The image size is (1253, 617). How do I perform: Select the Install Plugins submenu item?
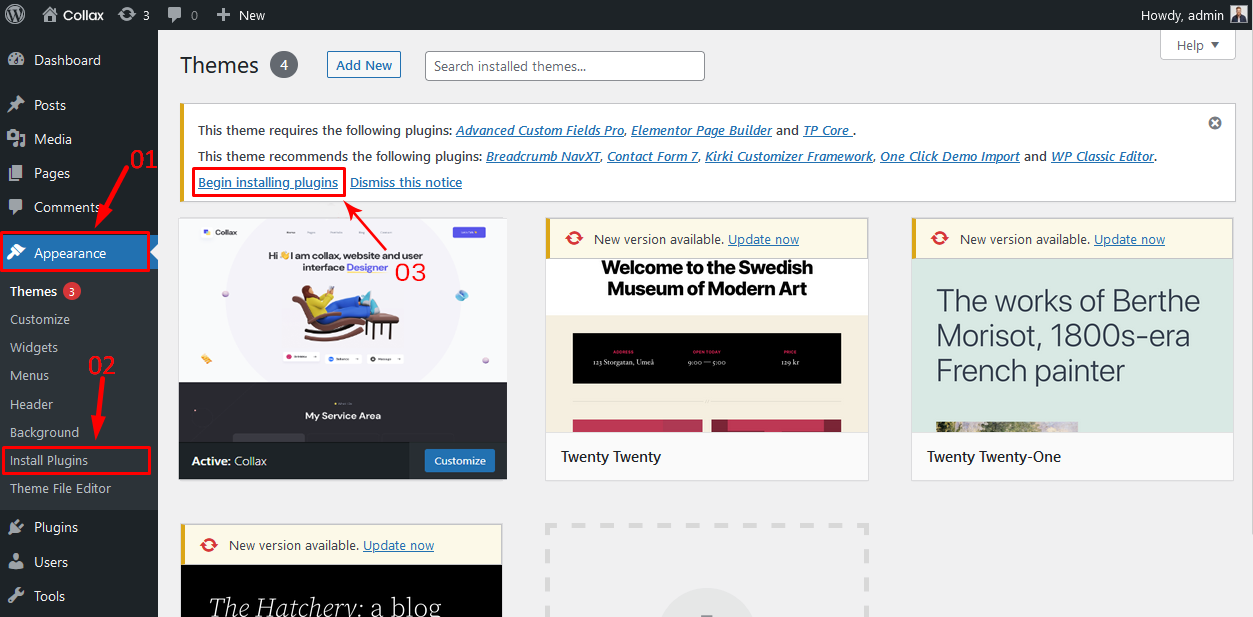[49, 460]
